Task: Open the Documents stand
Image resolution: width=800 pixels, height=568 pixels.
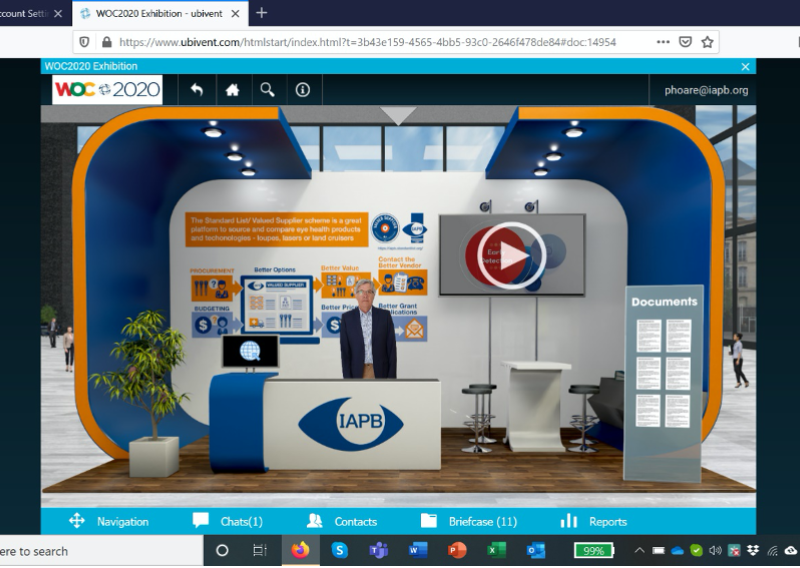Action: click(x=663, y=383)
